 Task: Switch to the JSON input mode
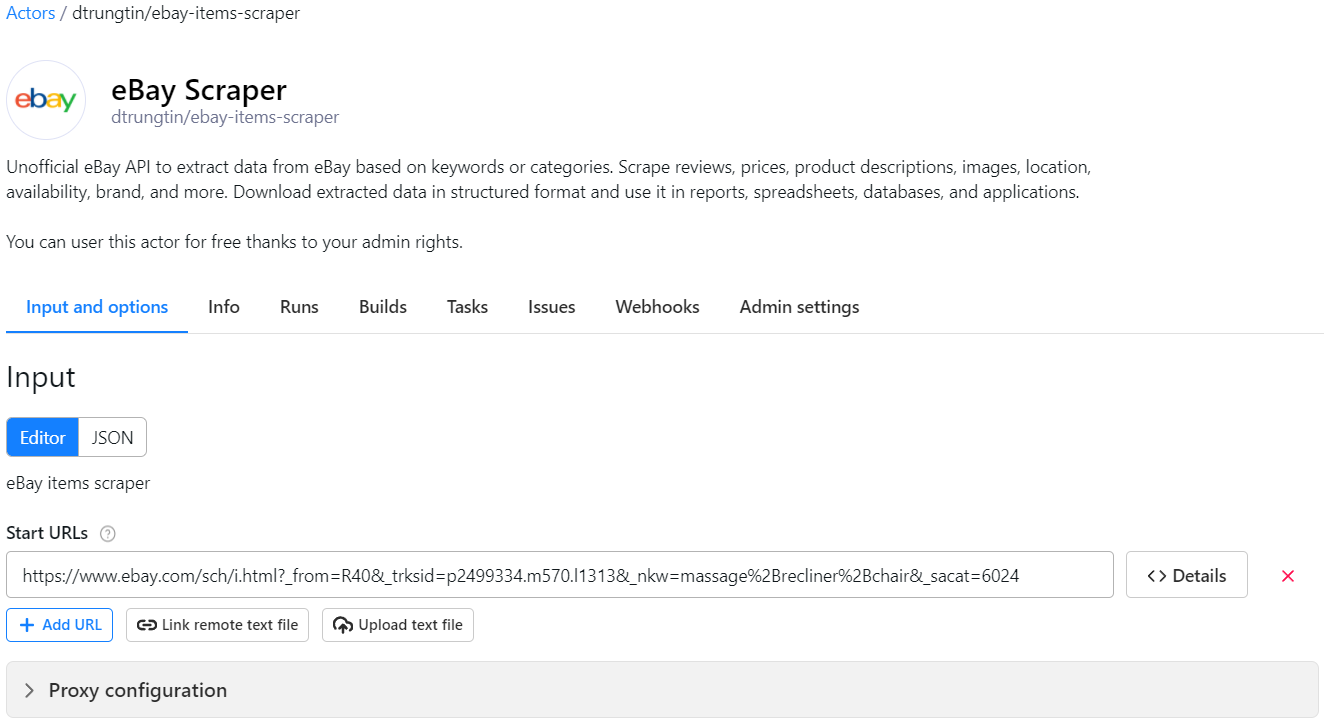(x=112, y=437)
